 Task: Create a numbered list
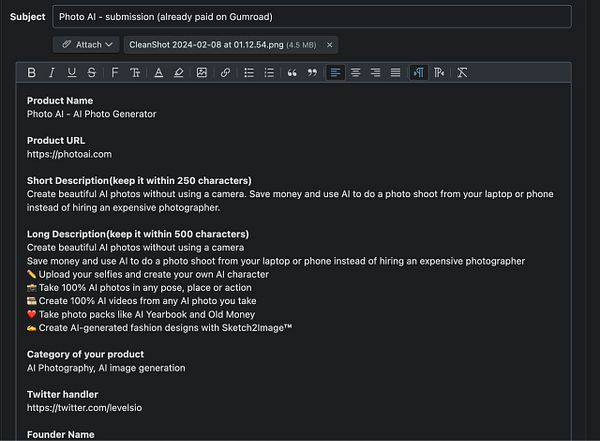pos(269,72)
